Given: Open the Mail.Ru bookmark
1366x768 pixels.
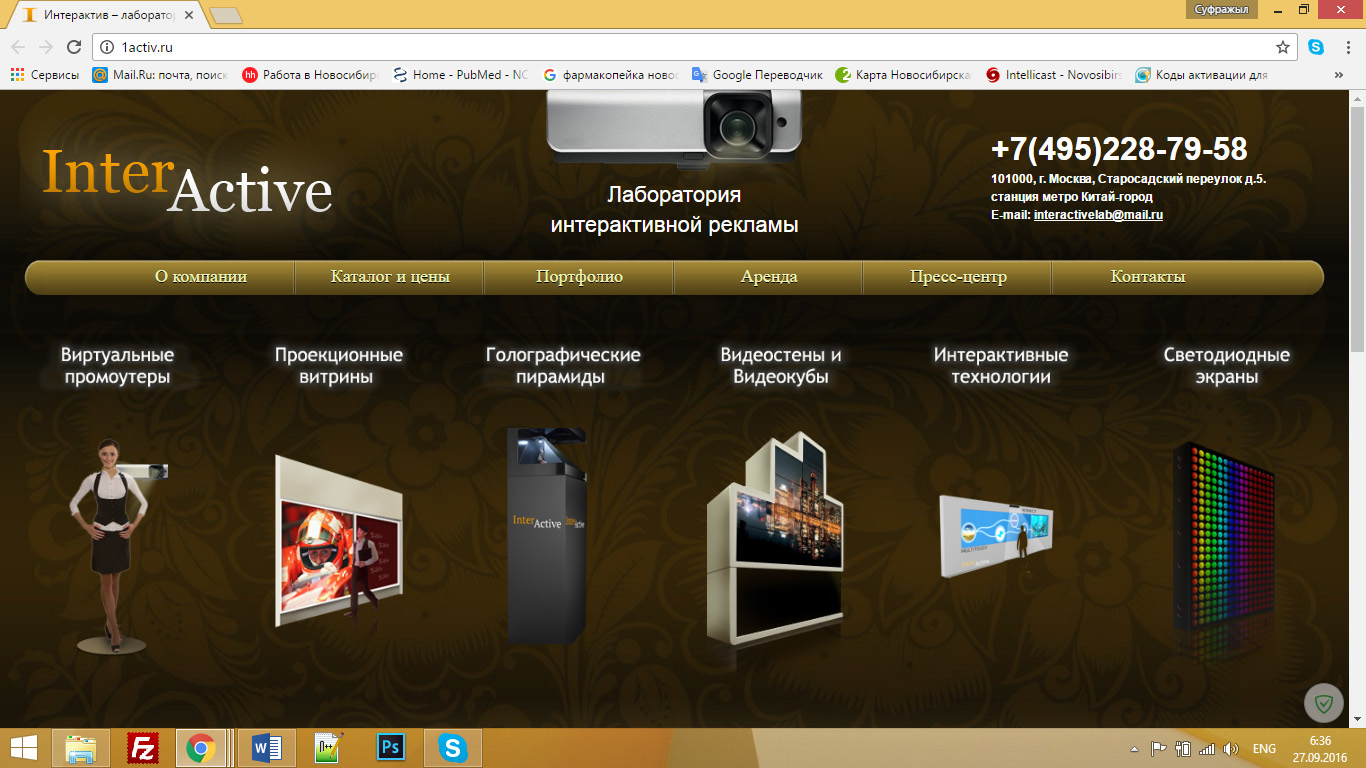Looking at the screenshot, I should [160, 75].
